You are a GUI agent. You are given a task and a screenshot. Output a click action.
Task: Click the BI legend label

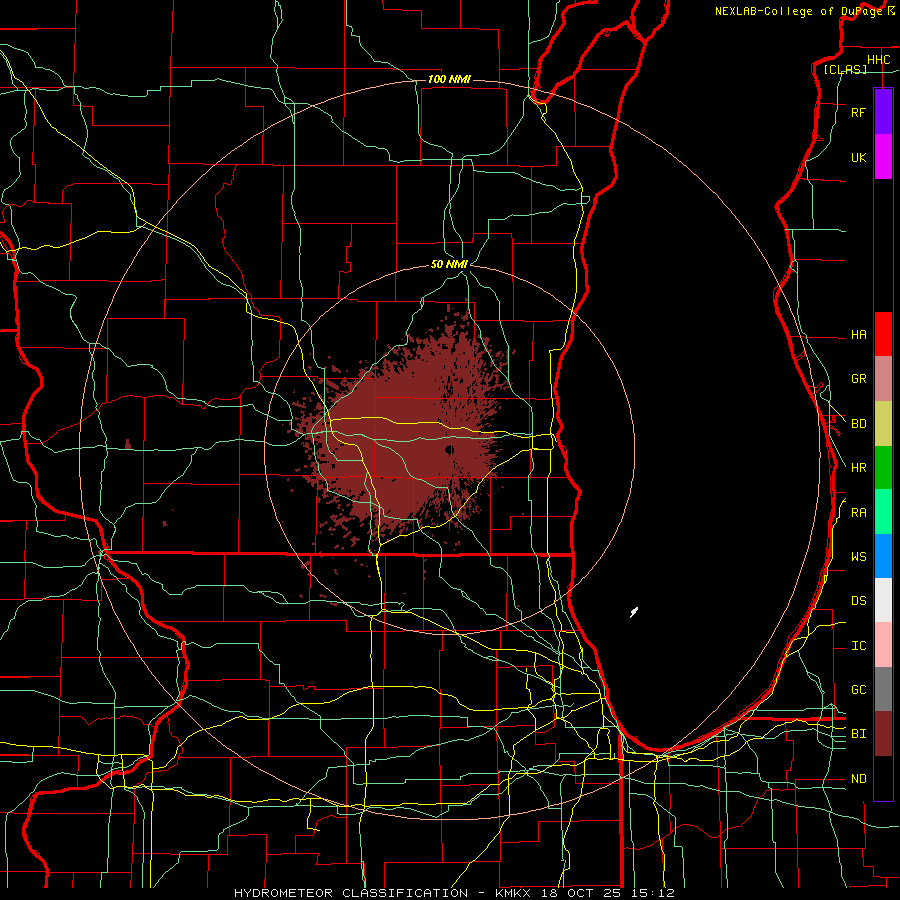coord(858,734)
